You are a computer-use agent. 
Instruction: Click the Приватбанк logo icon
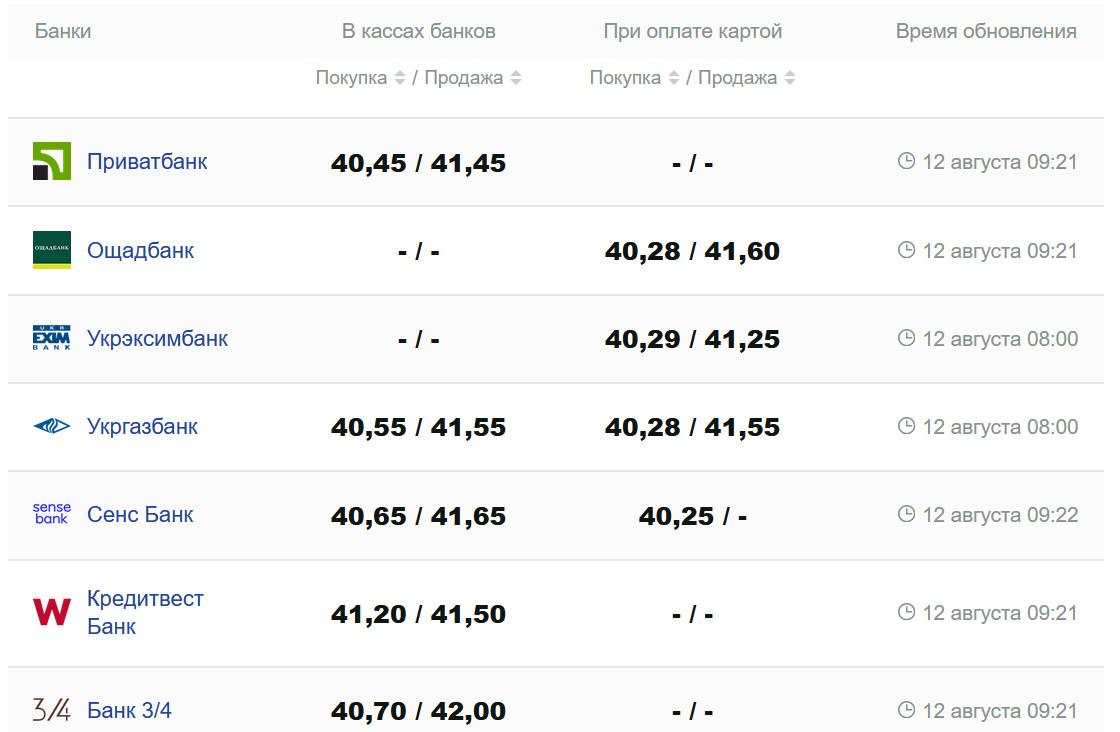pos(52,162)
